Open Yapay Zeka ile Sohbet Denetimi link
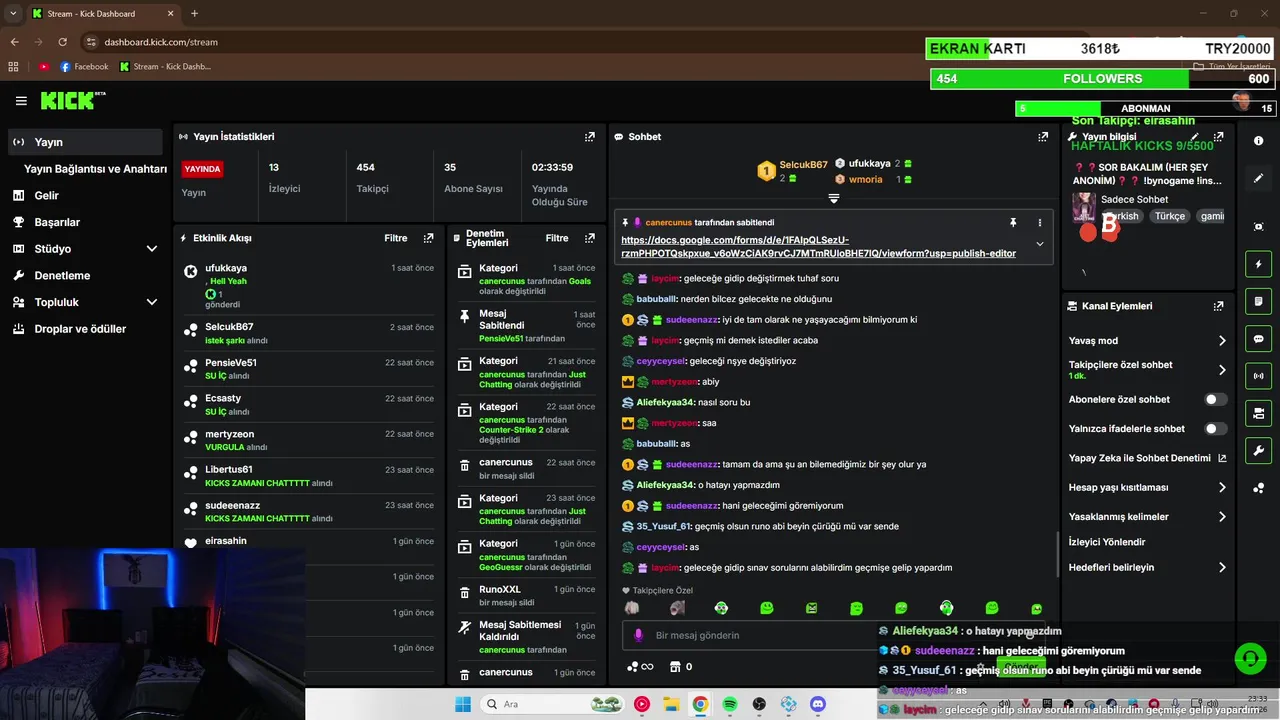 [x=1147, y=458]
